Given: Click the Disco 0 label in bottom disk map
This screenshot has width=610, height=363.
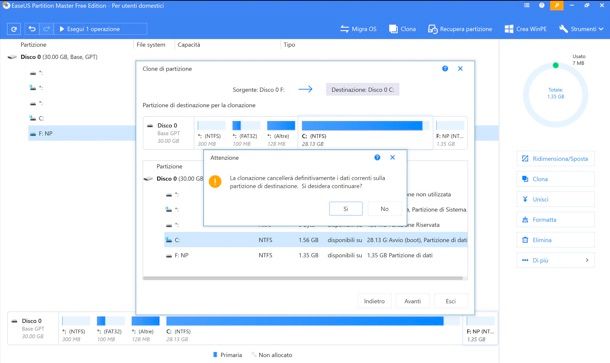Looking at the screenshot, I should [x=32, y=321].
